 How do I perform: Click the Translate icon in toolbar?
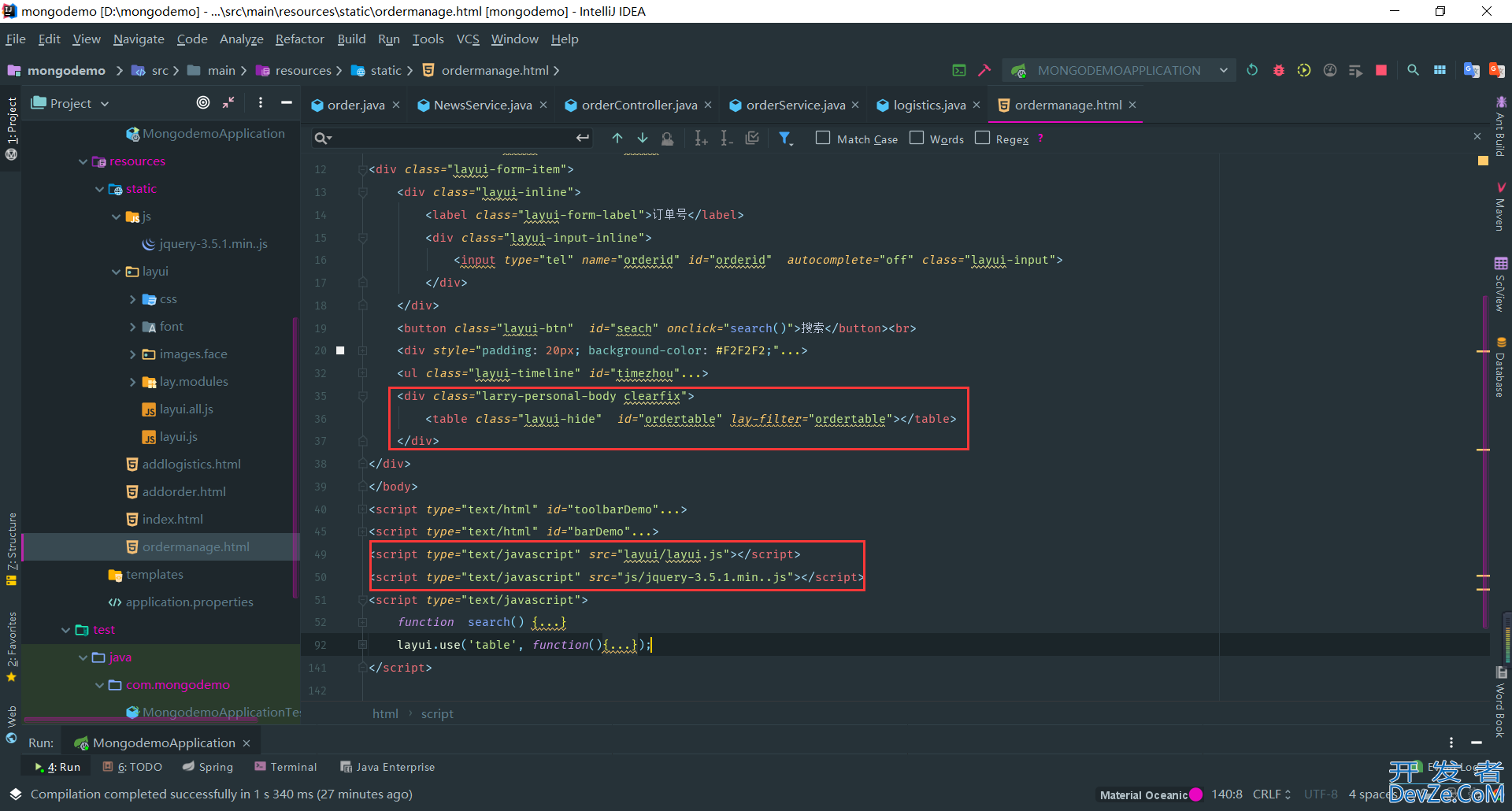(x=1471, y=70)
